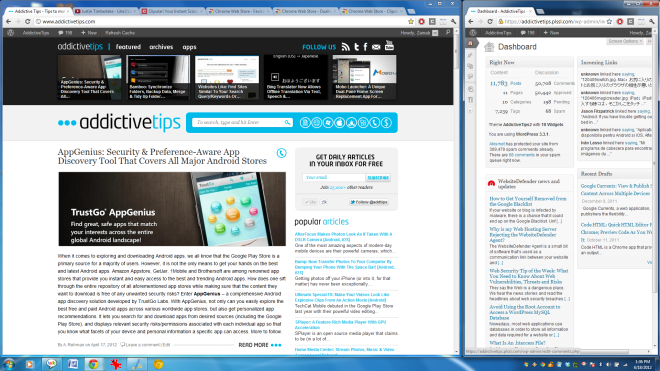Open the Media icon in WordPress sidebar
660x371 pixels.
tap(471, 66)
